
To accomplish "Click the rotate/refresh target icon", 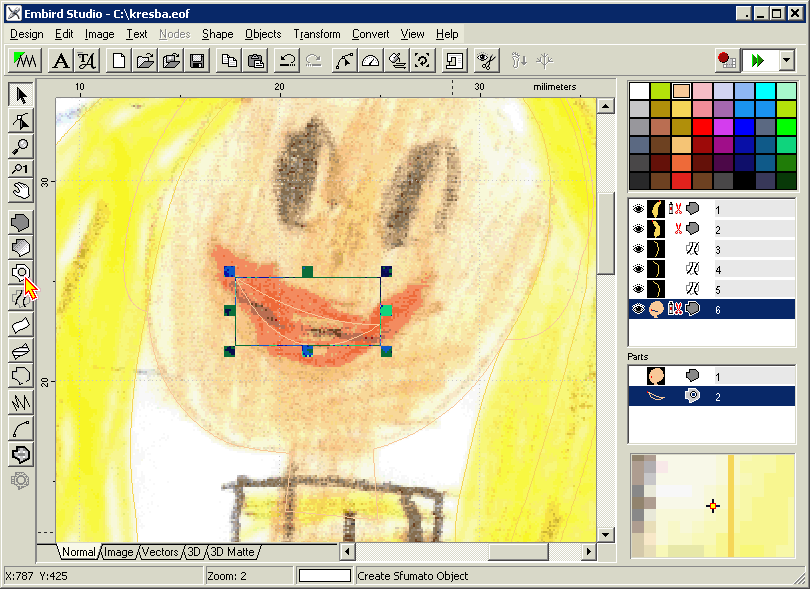I will click(423, 61).
